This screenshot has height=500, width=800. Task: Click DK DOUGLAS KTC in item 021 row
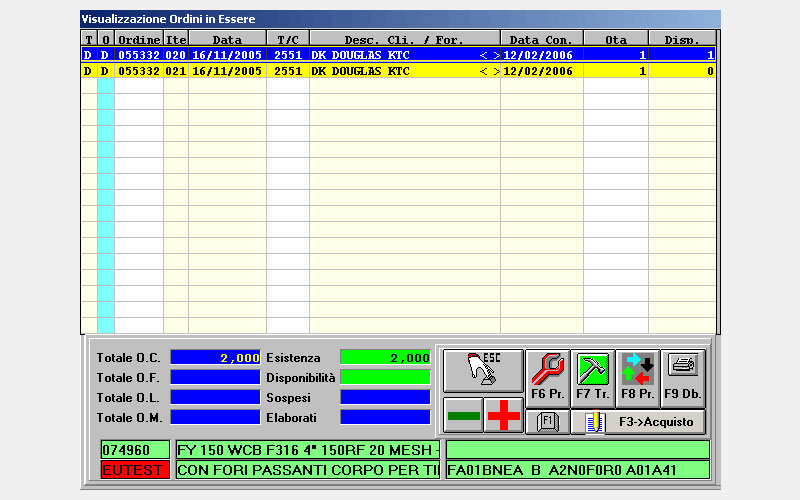point(360,71)
